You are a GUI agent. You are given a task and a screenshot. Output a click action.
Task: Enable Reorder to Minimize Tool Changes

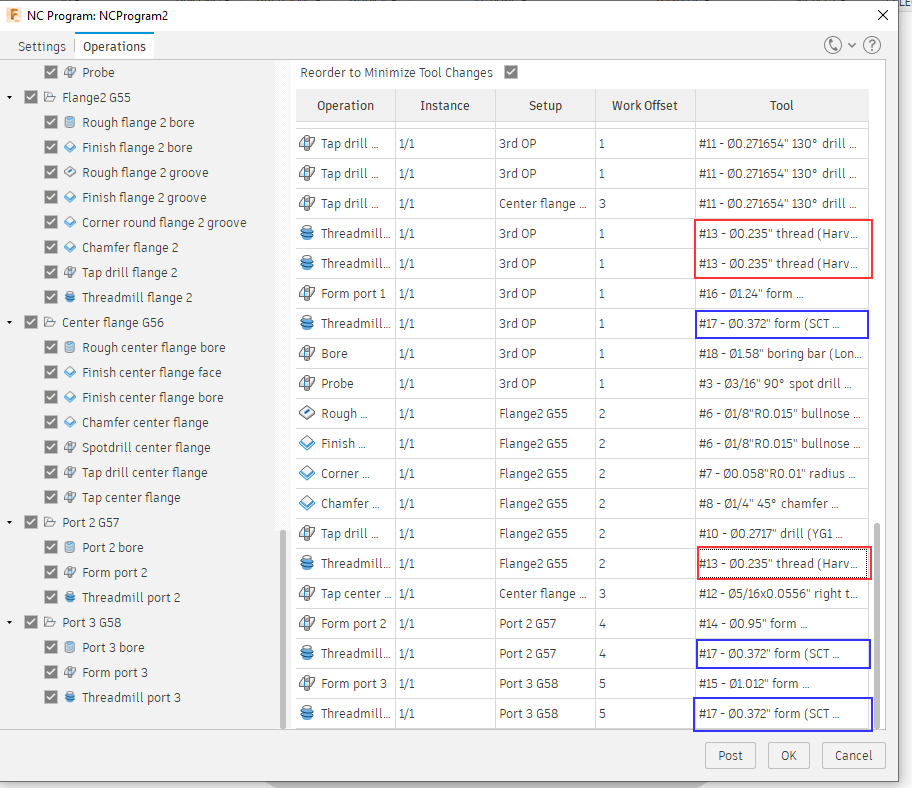tap(510, 73)
